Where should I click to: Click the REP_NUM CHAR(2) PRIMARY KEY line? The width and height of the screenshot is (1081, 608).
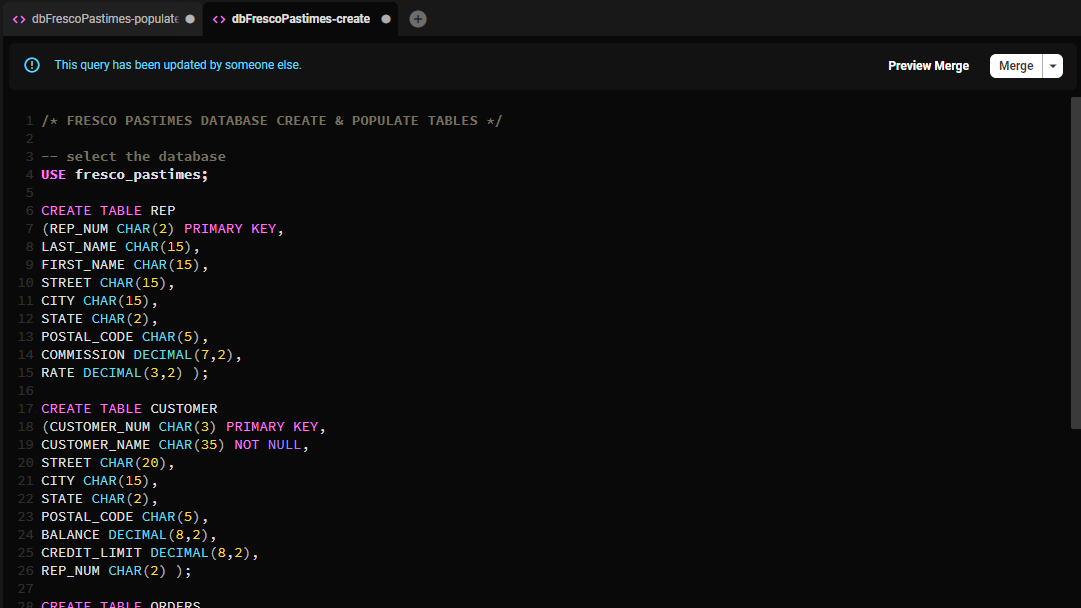(163, 228)
